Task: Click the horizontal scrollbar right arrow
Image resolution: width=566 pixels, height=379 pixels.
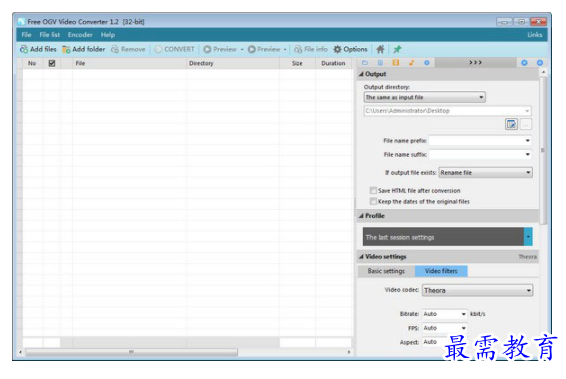Action: [349, 352]
